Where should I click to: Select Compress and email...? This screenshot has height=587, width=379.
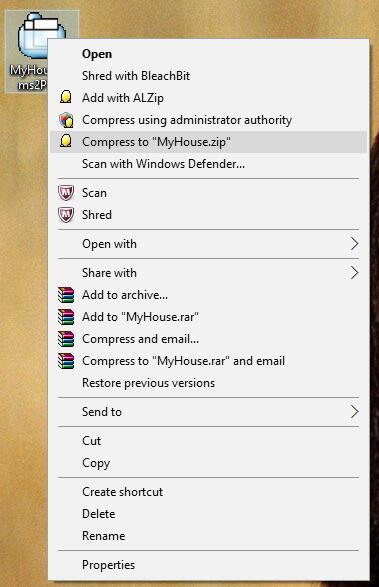(208, 339)
